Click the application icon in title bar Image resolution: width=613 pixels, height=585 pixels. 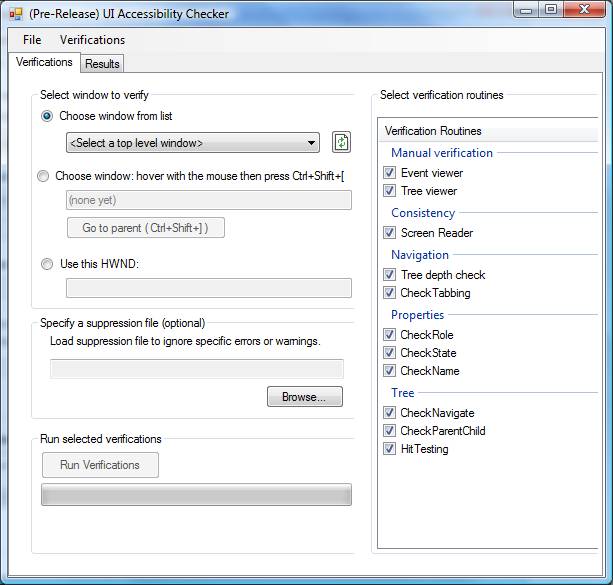(x=16, y=14)
